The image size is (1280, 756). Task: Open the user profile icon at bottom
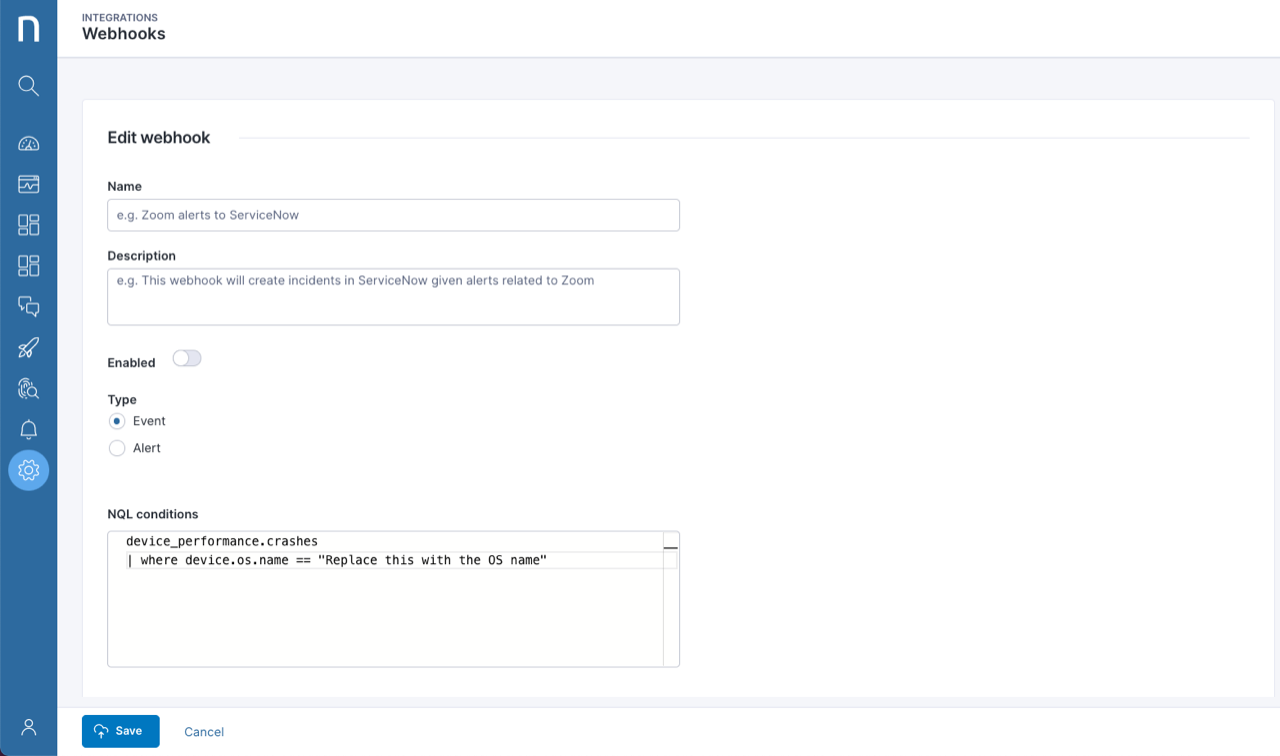(28, 727)
